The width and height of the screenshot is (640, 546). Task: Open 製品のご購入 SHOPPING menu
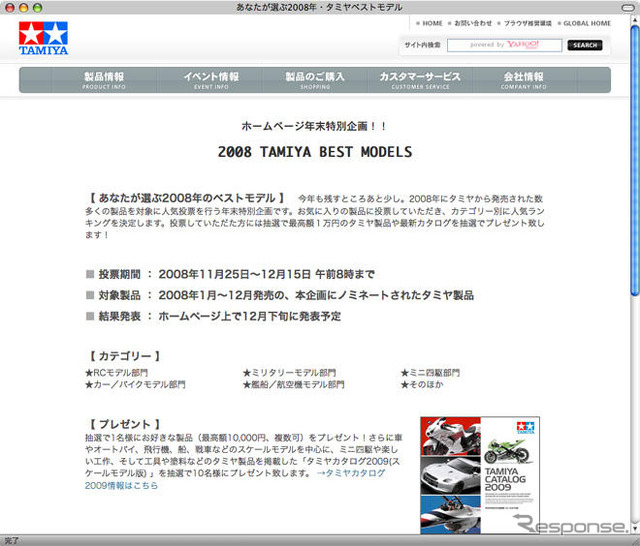(x=315, y=80)
